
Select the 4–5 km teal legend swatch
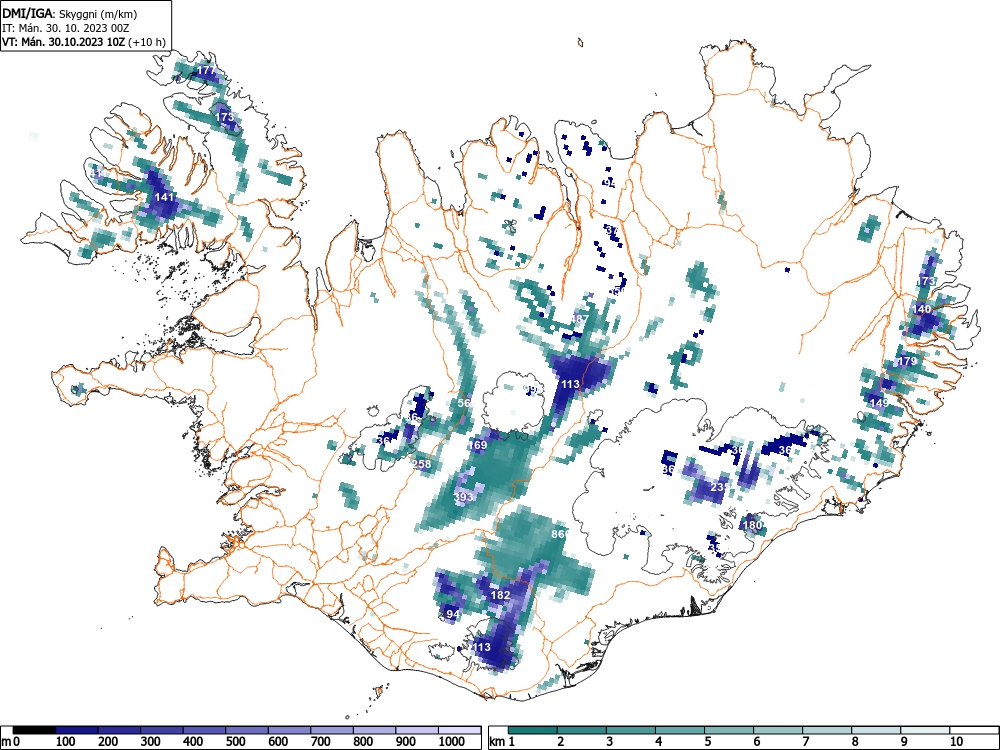point(680,730)
